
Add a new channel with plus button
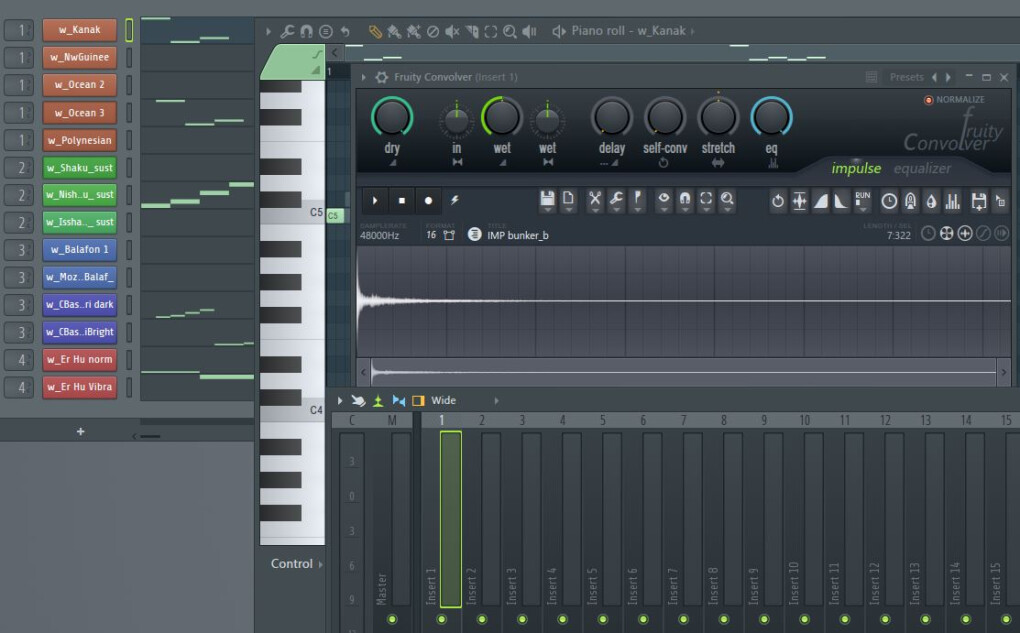(x=81, y=431)
